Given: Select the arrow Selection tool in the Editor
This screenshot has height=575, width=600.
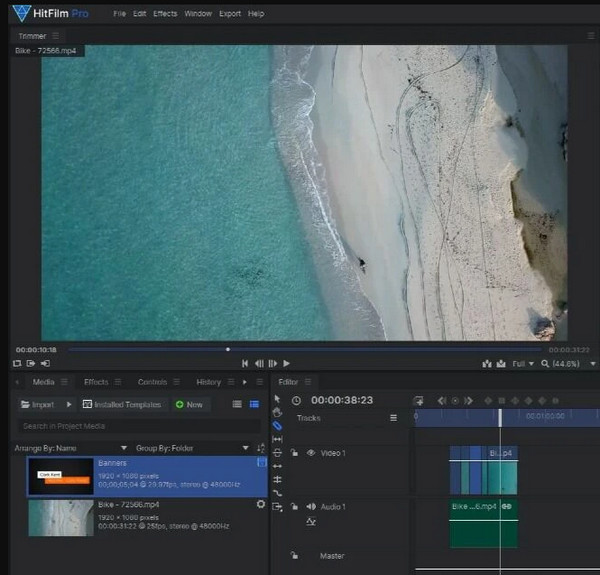Looking at the screenshot, I should click(277, 399).
